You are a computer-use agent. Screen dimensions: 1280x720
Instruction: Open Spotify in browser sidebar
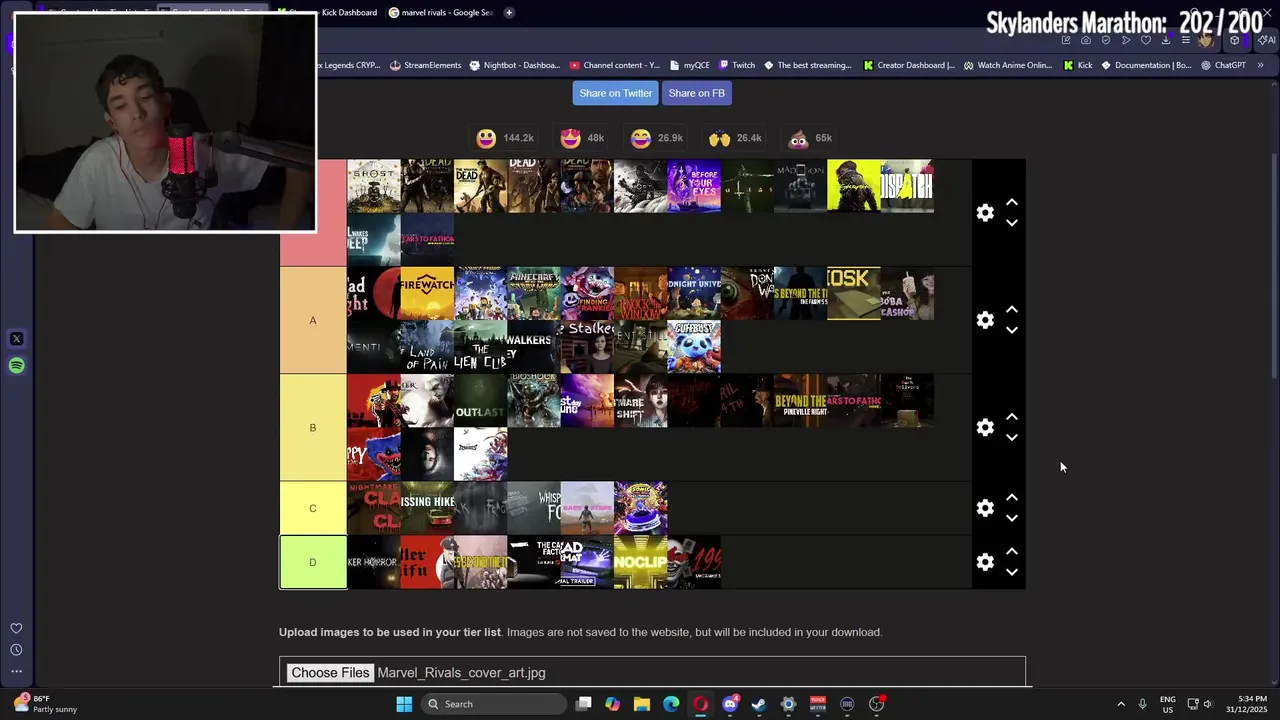coord(16,365)
